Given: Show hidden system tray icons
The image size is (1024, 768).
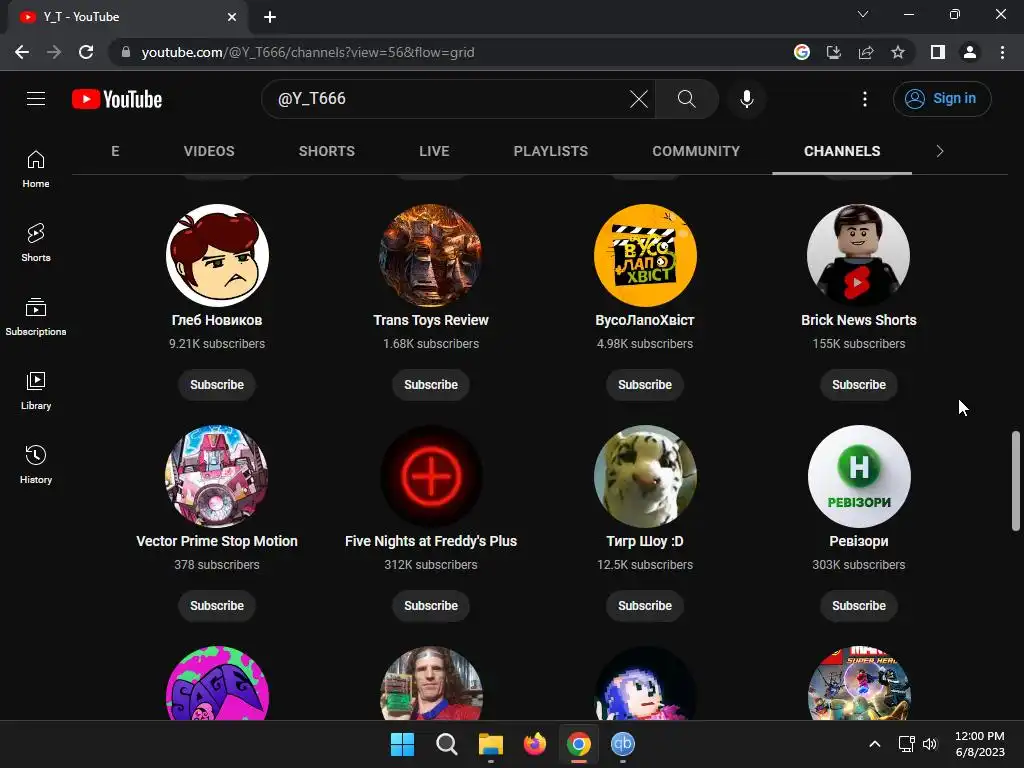Looking at the screenshot, I should tap(875, 744).
